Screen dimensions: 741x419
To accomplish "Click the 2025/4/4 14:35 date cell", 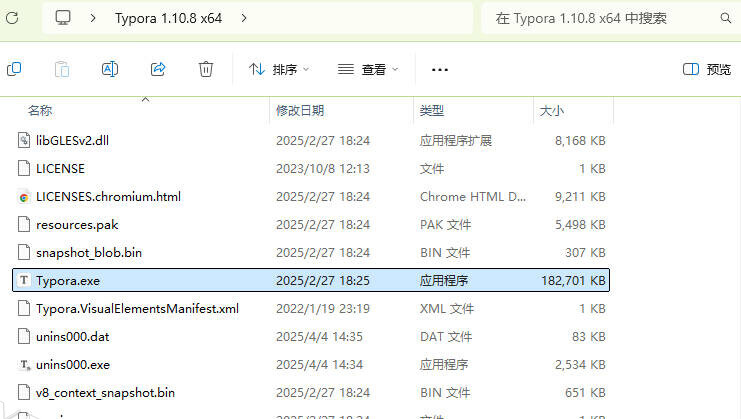I will 319,337.
